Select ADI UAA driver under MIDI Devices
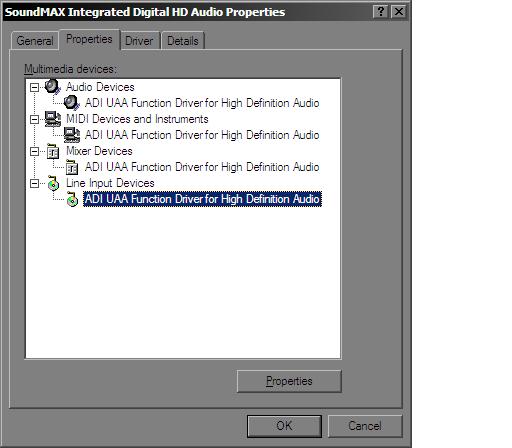Screen dimensions: 512x448 202,135
